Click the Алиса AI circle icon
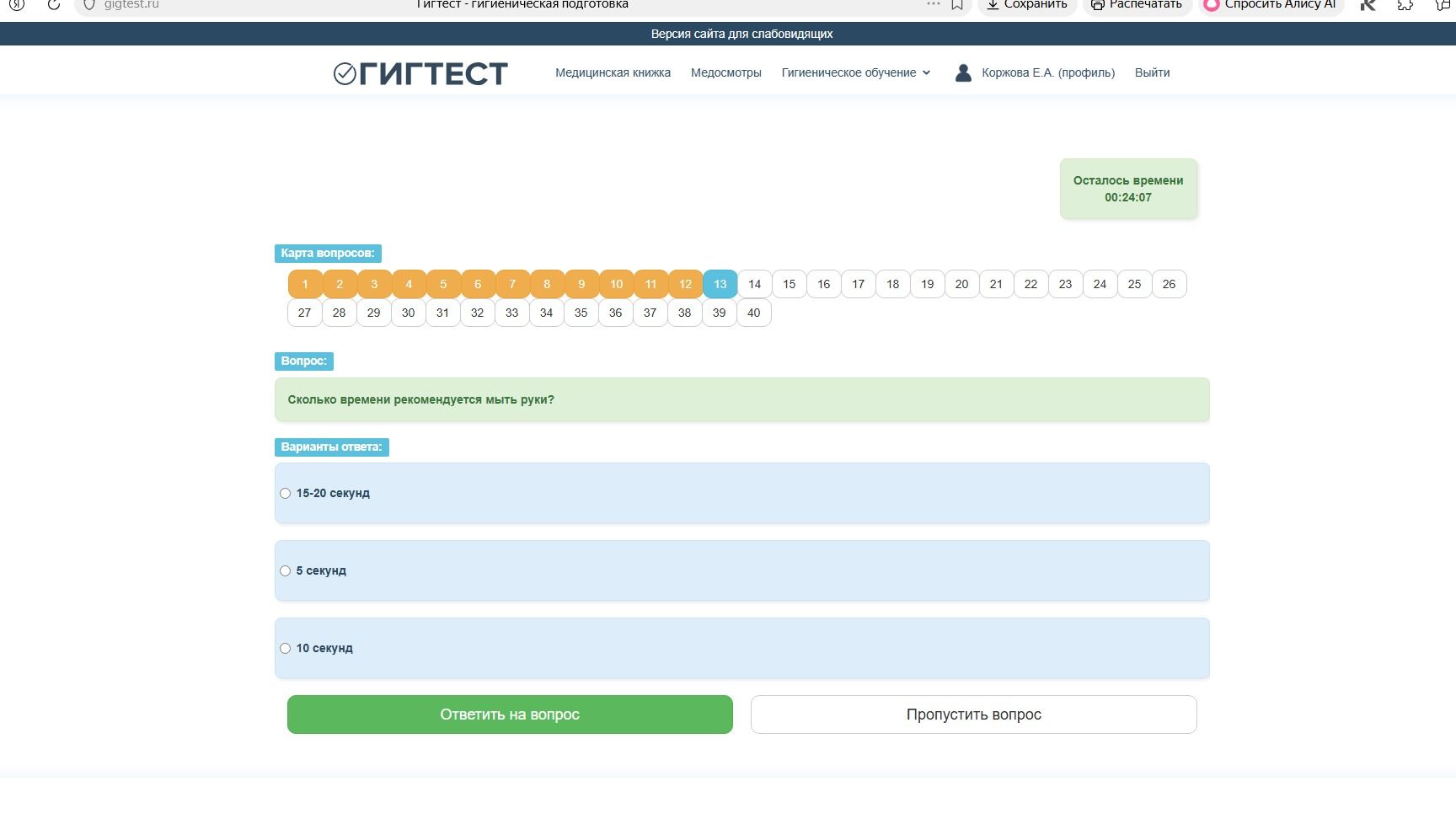 [1212, 4]
